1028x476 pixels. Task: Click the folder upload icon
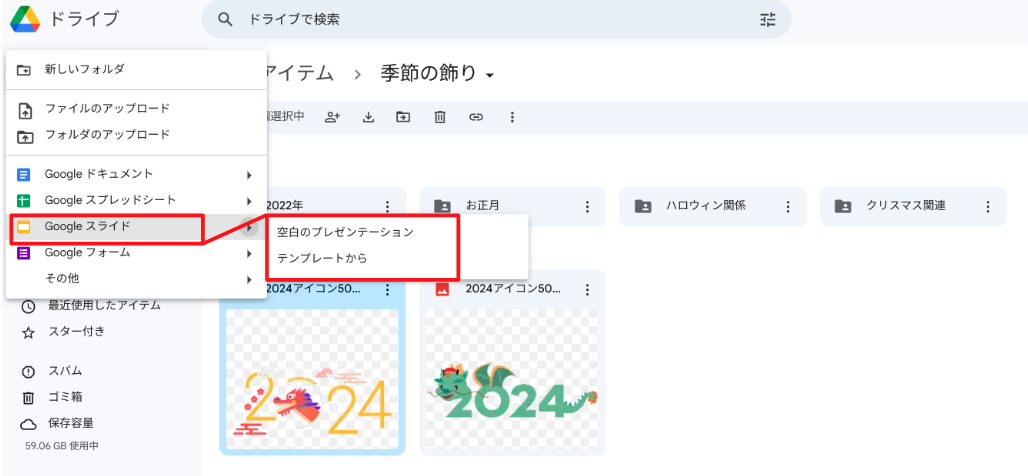tap(24, 136)
